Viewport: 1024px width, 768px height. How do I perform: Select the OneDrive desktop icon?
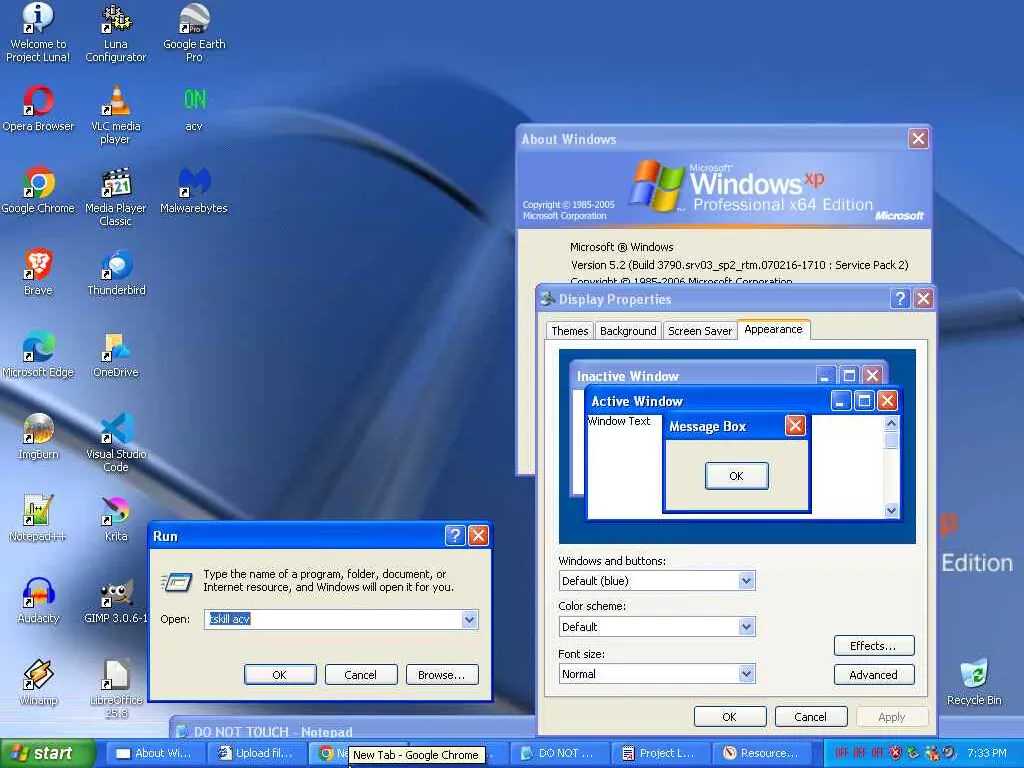coord(116,355)
